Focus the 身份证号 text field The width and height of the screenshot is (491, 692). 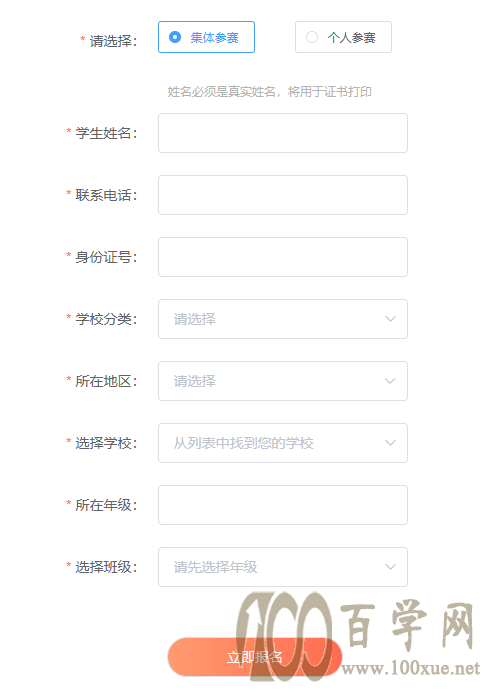pyautogui.click(x=283, y=257)
